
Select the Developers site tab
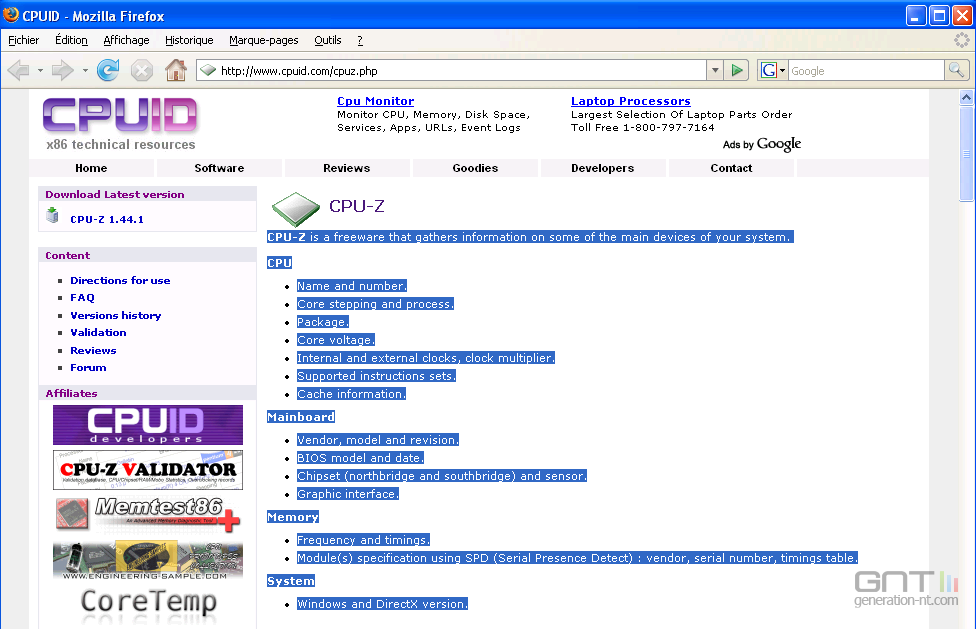click(603, 168)
